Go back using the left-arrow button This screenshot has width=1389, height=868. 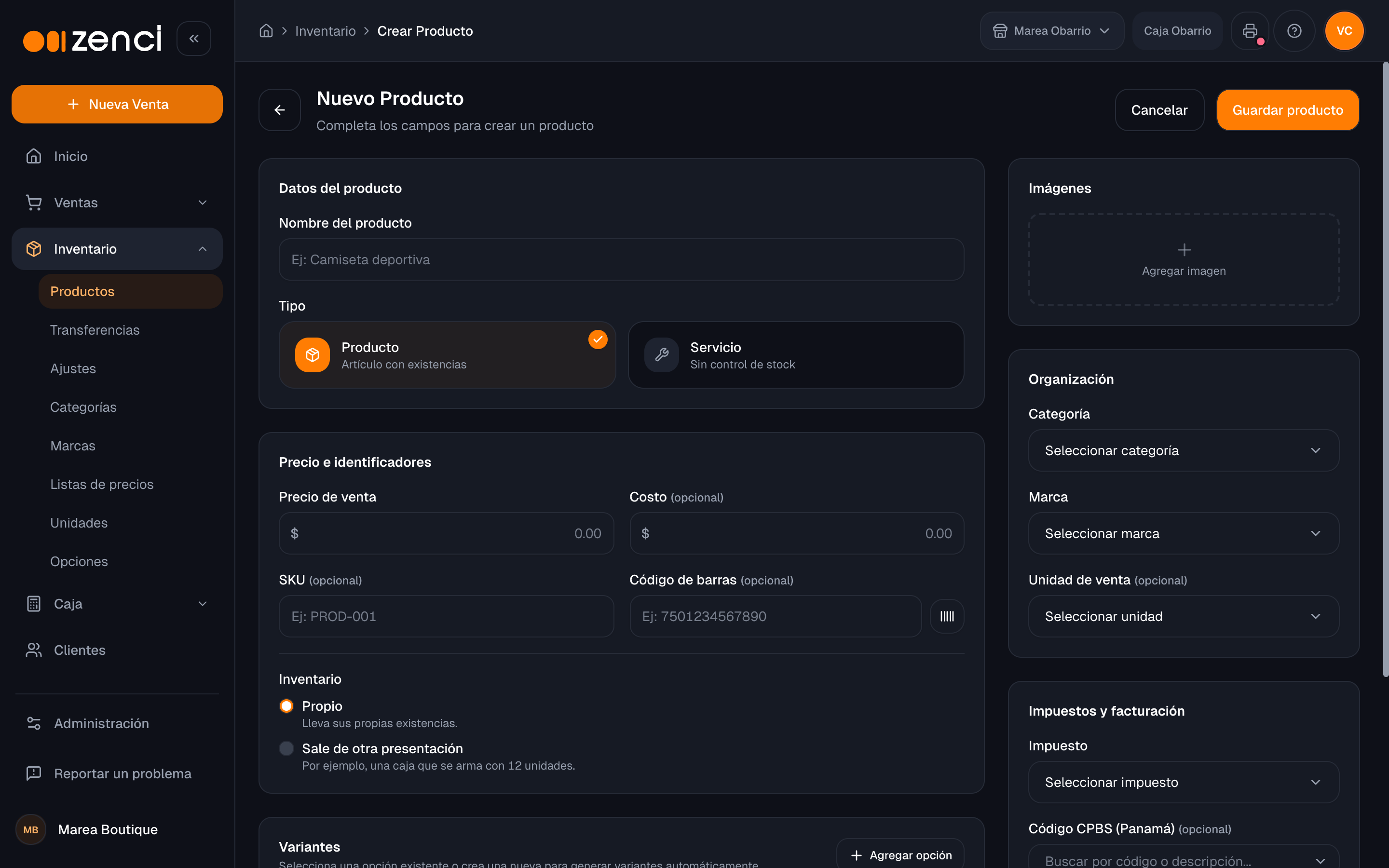[x=280, y=109]
